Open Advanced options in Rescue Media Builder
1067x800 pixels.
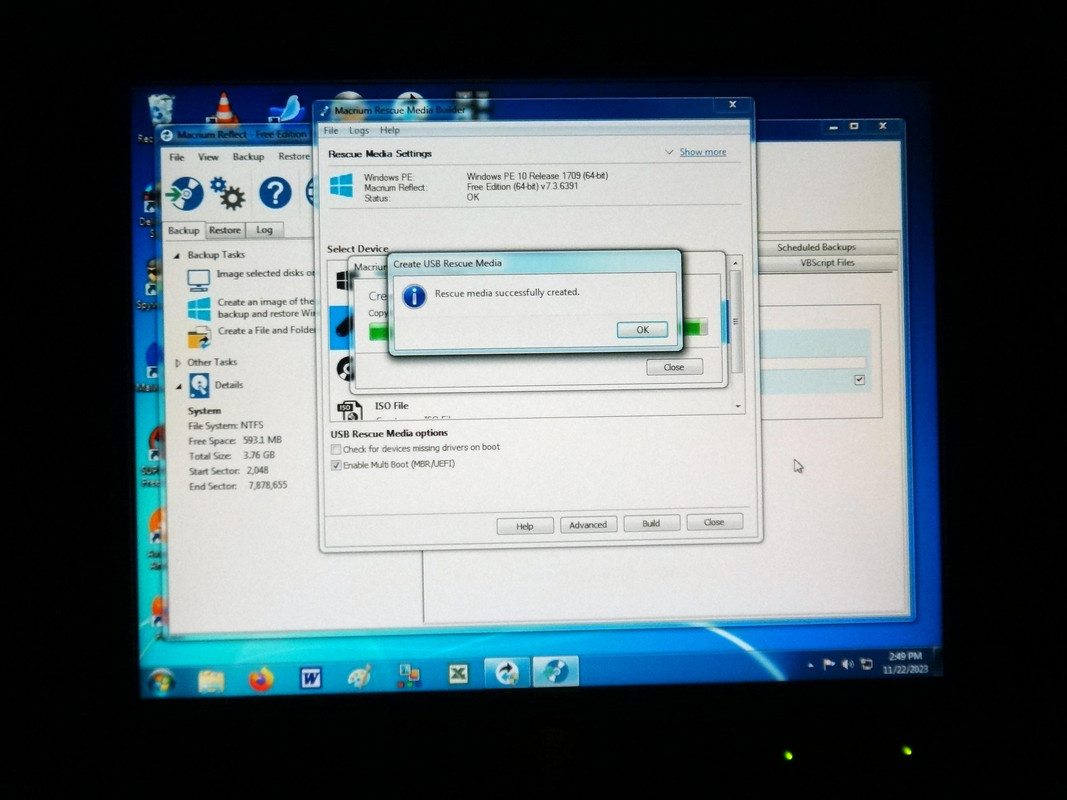pos(588,524)
